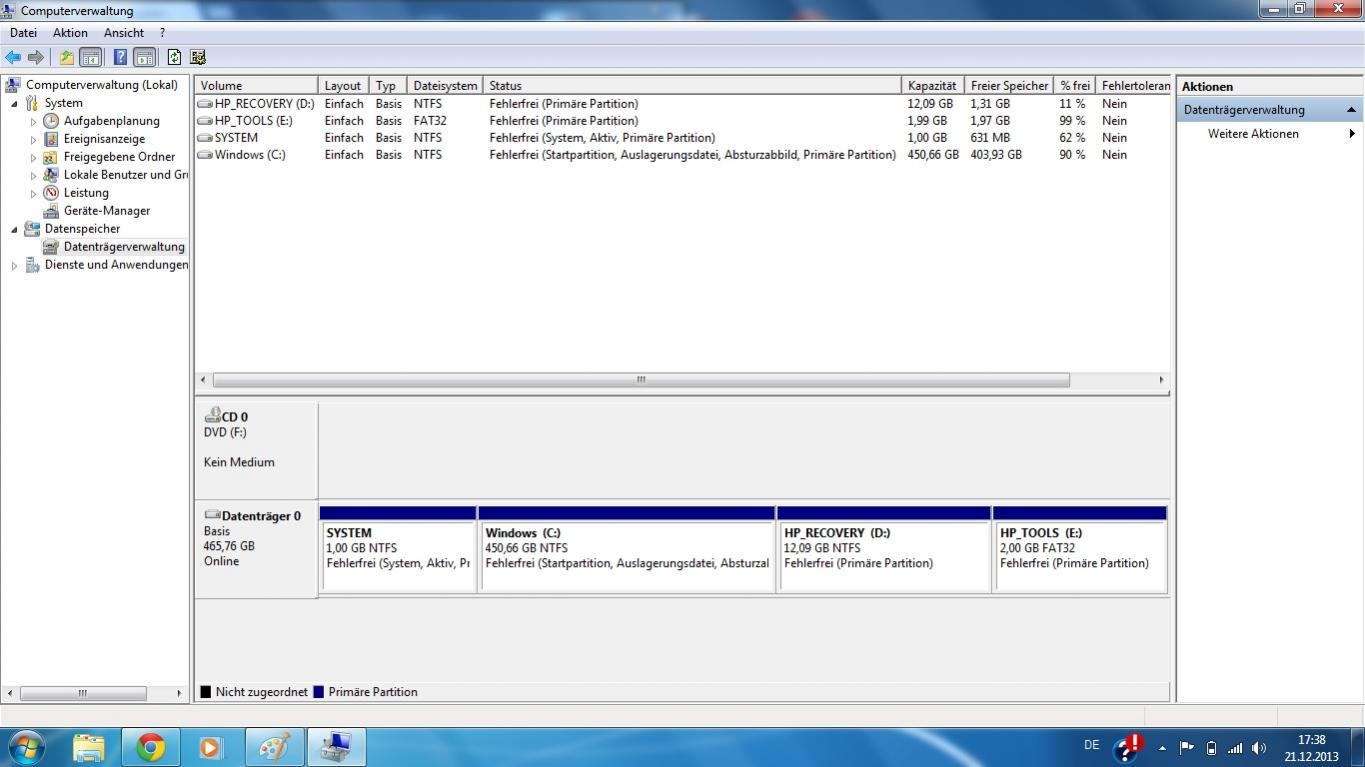
Task: Click the Google Chrome taskbar icon
Action: click(151, 747)
